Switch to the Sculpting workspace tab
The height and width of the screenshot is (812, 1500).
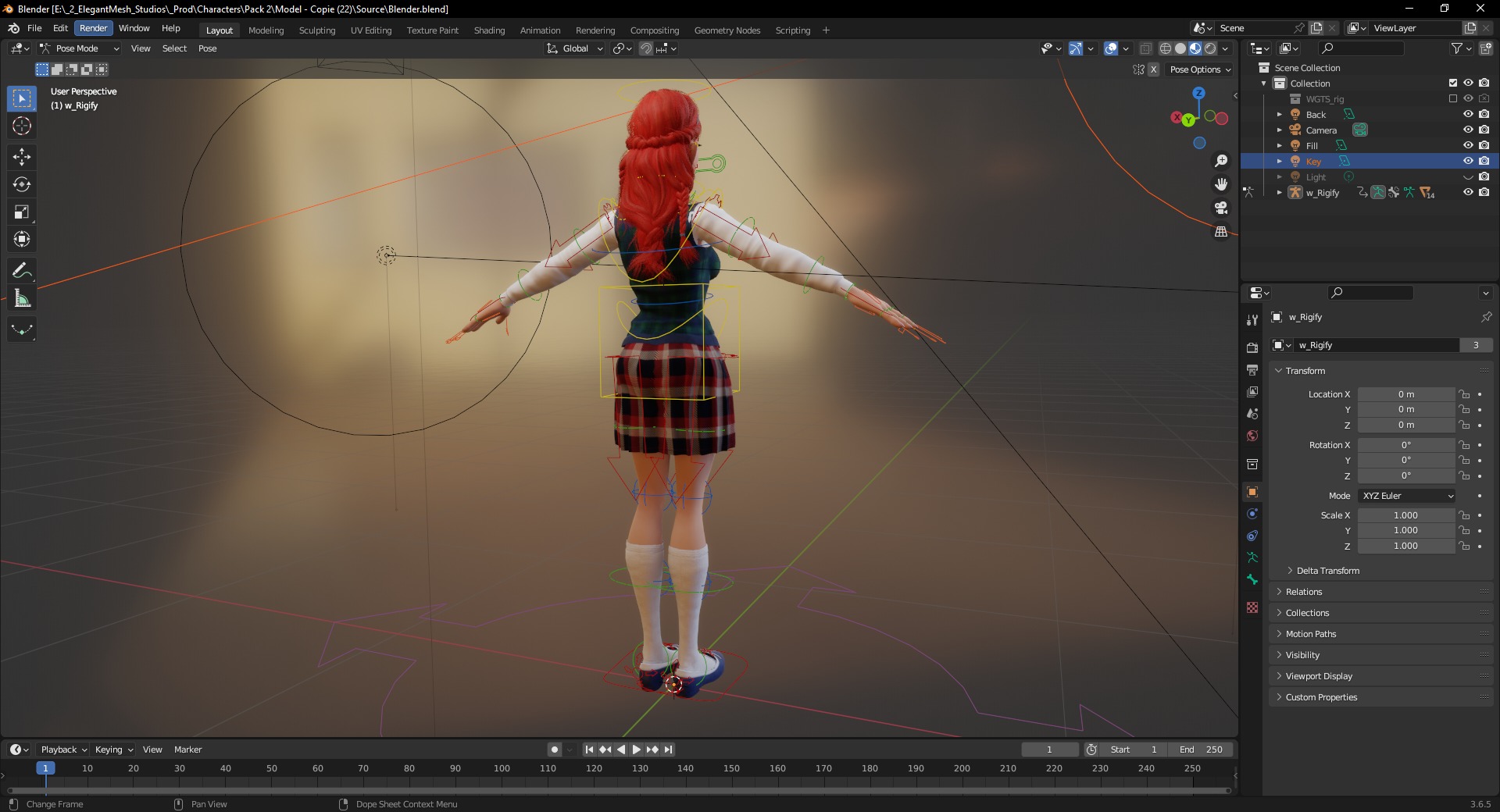point(317,30)
